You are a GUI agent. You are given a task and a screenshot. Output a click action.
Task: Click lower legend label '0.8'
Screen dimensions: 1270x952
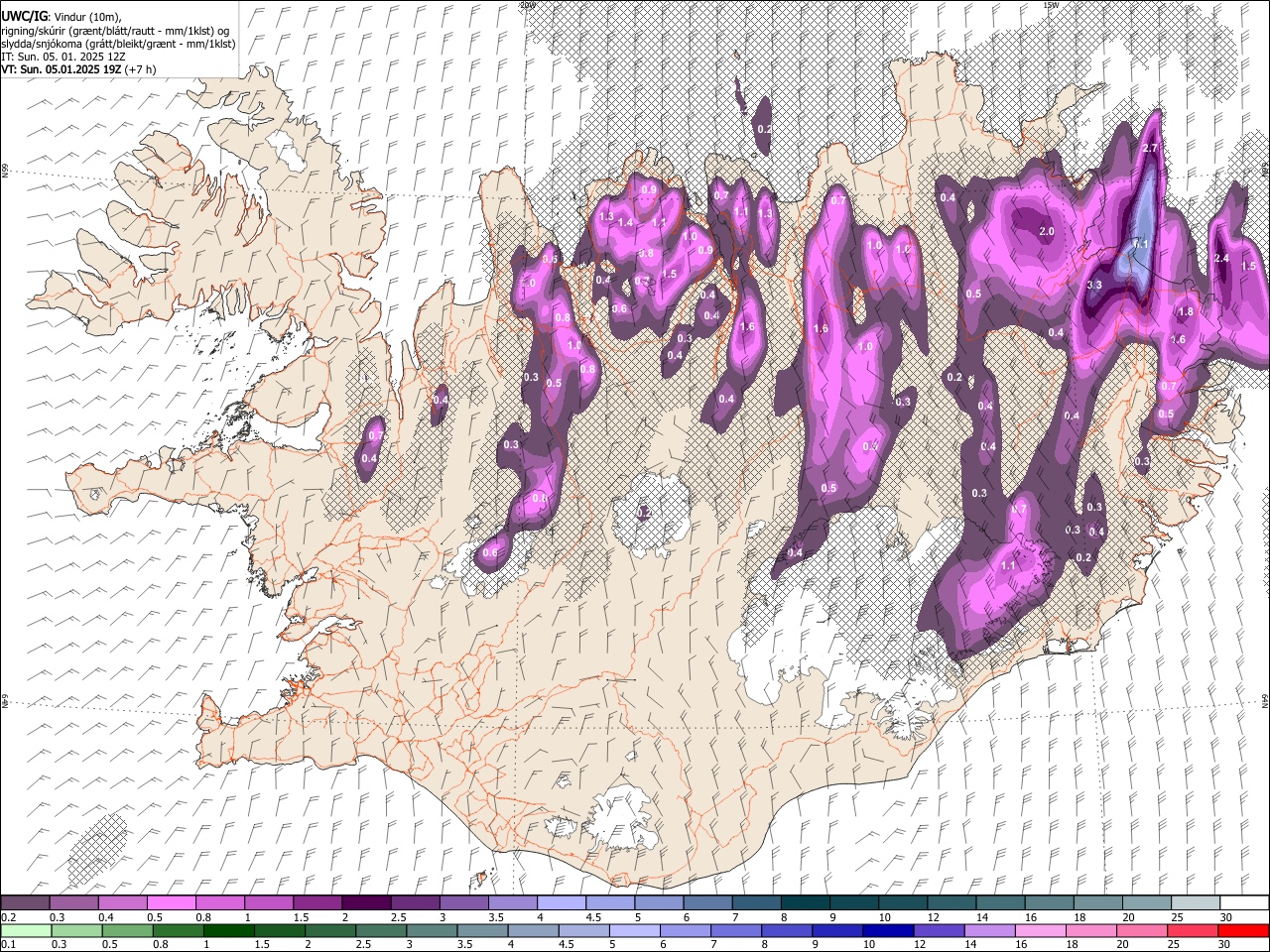(x=161, y=946)
